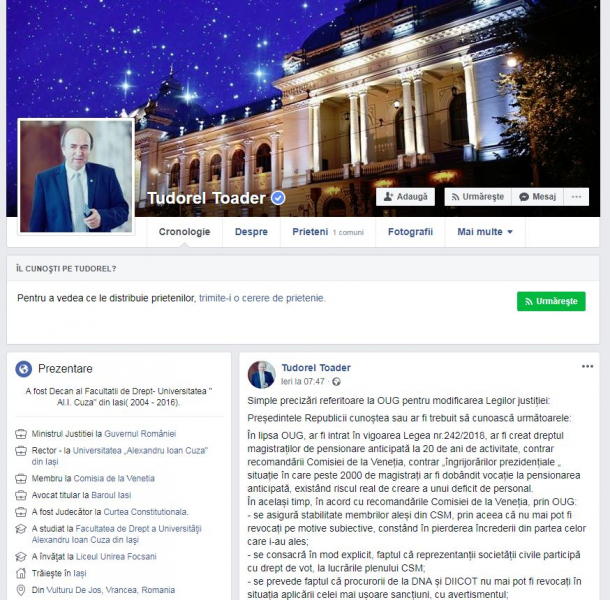
Task: Switch to the Despre tab
Action: click(251, 232)
